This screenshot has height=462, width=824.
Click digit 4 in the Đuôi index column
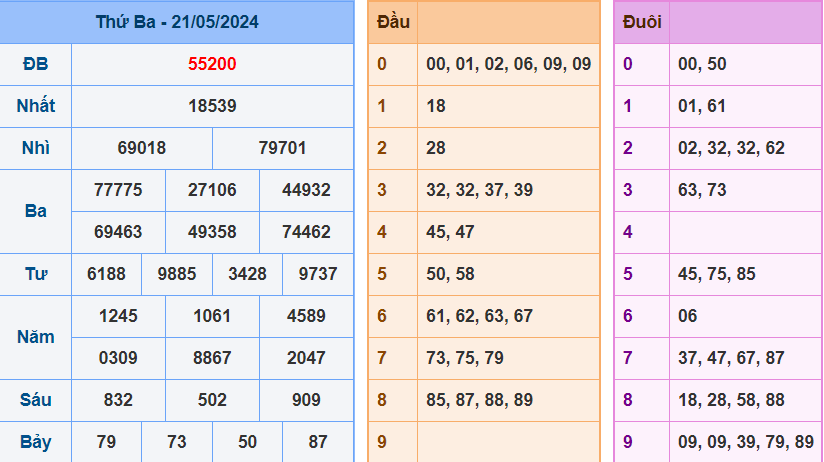(x=628, y=232)
